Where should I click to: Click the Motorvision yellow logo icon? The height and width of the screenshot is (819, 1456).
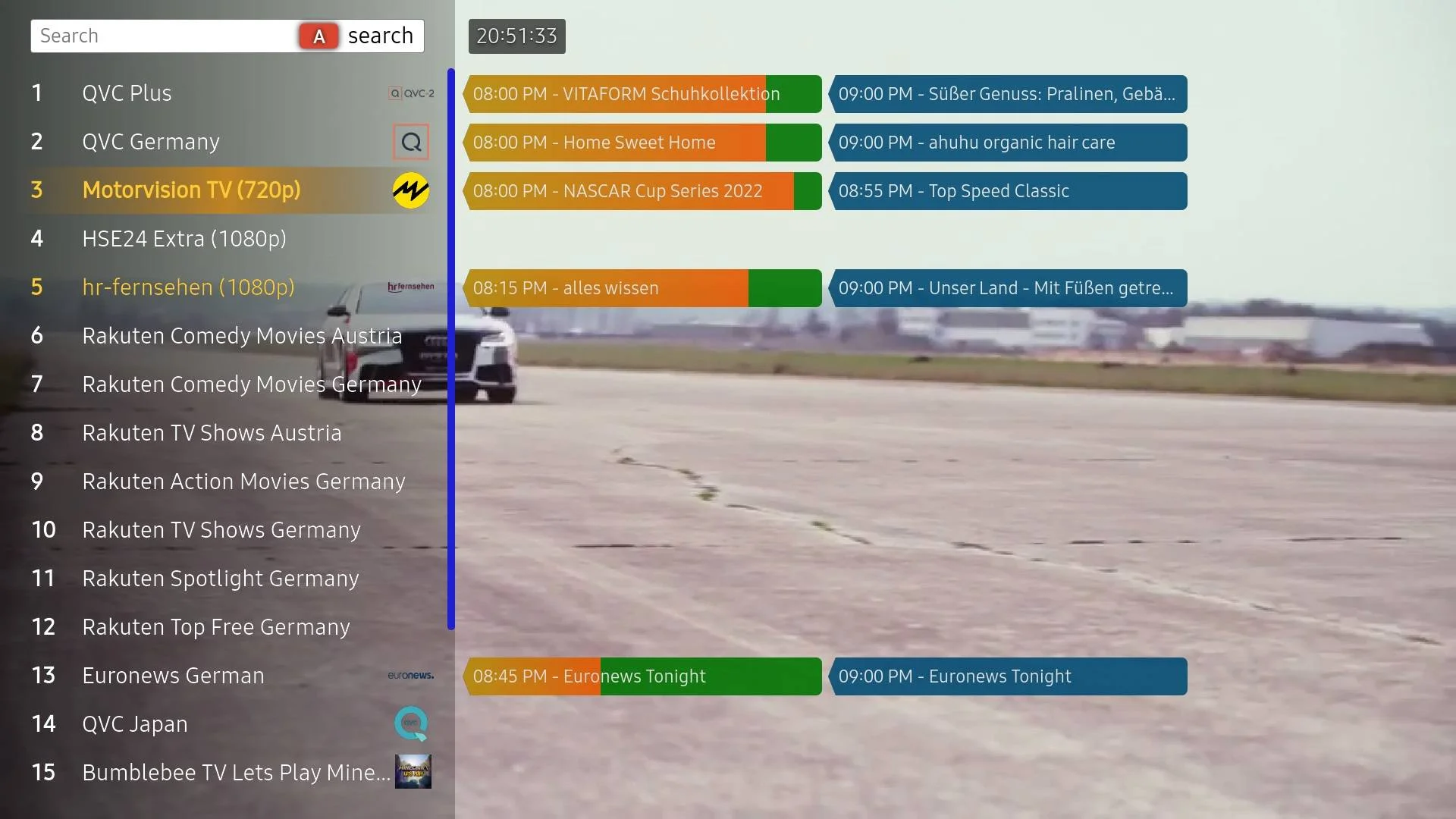coord(411,190)
